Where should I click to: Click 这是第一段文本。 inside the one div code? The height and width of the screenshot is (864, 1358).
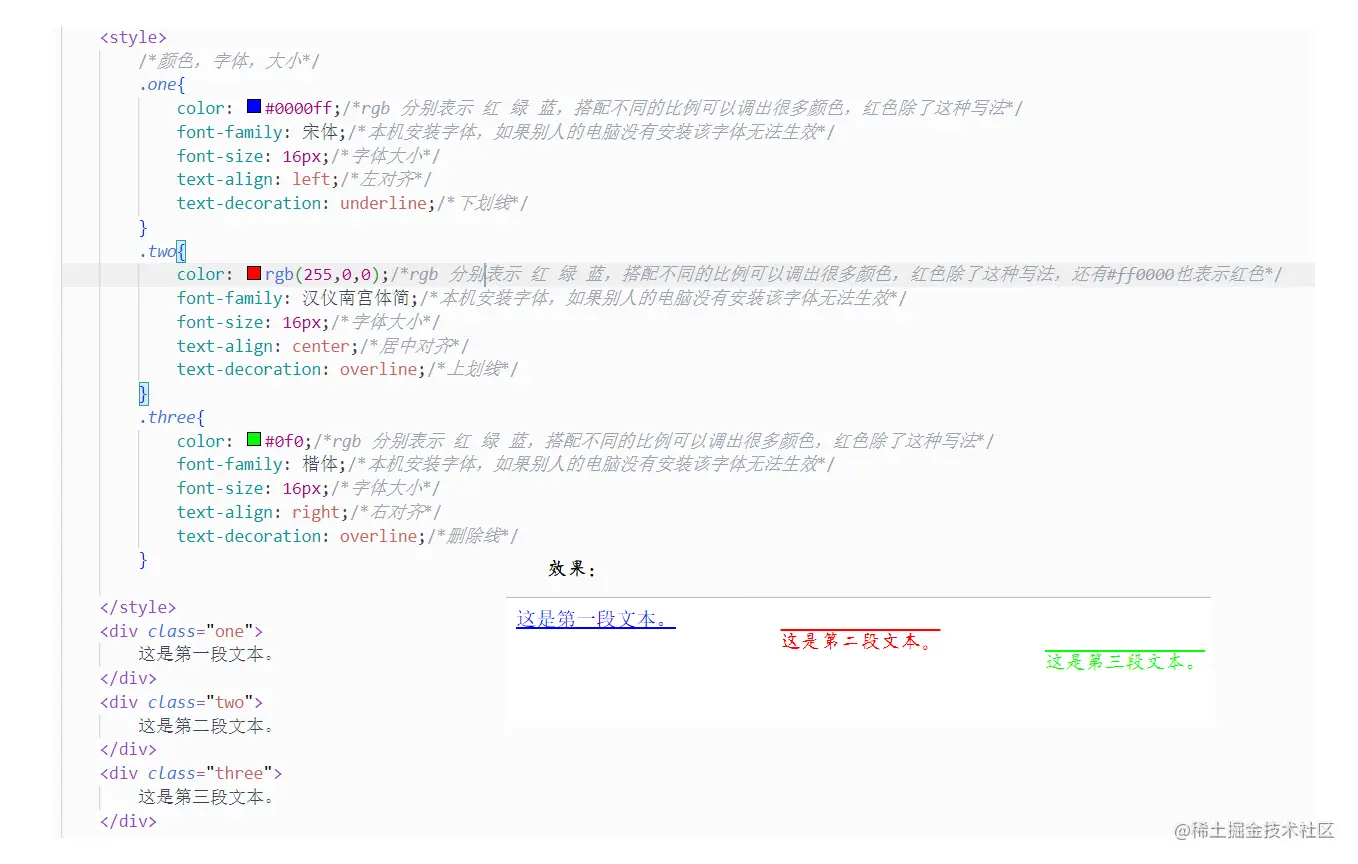pos(206,654)
